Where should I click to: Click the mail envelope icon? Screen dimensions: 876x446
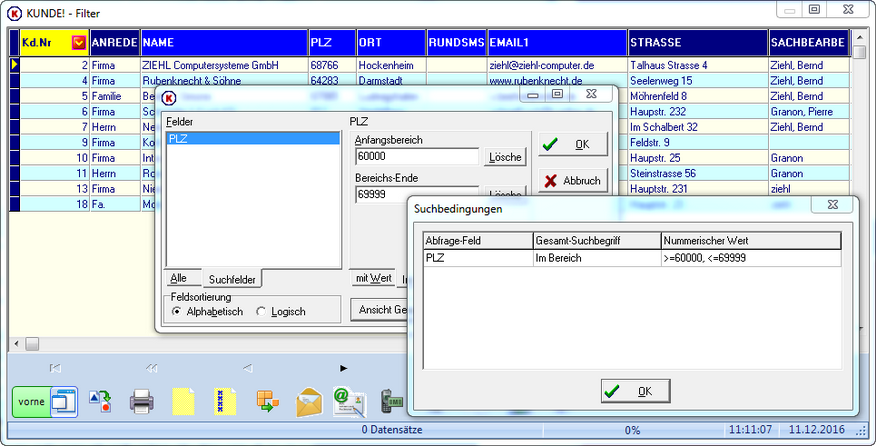pos(310,402)
